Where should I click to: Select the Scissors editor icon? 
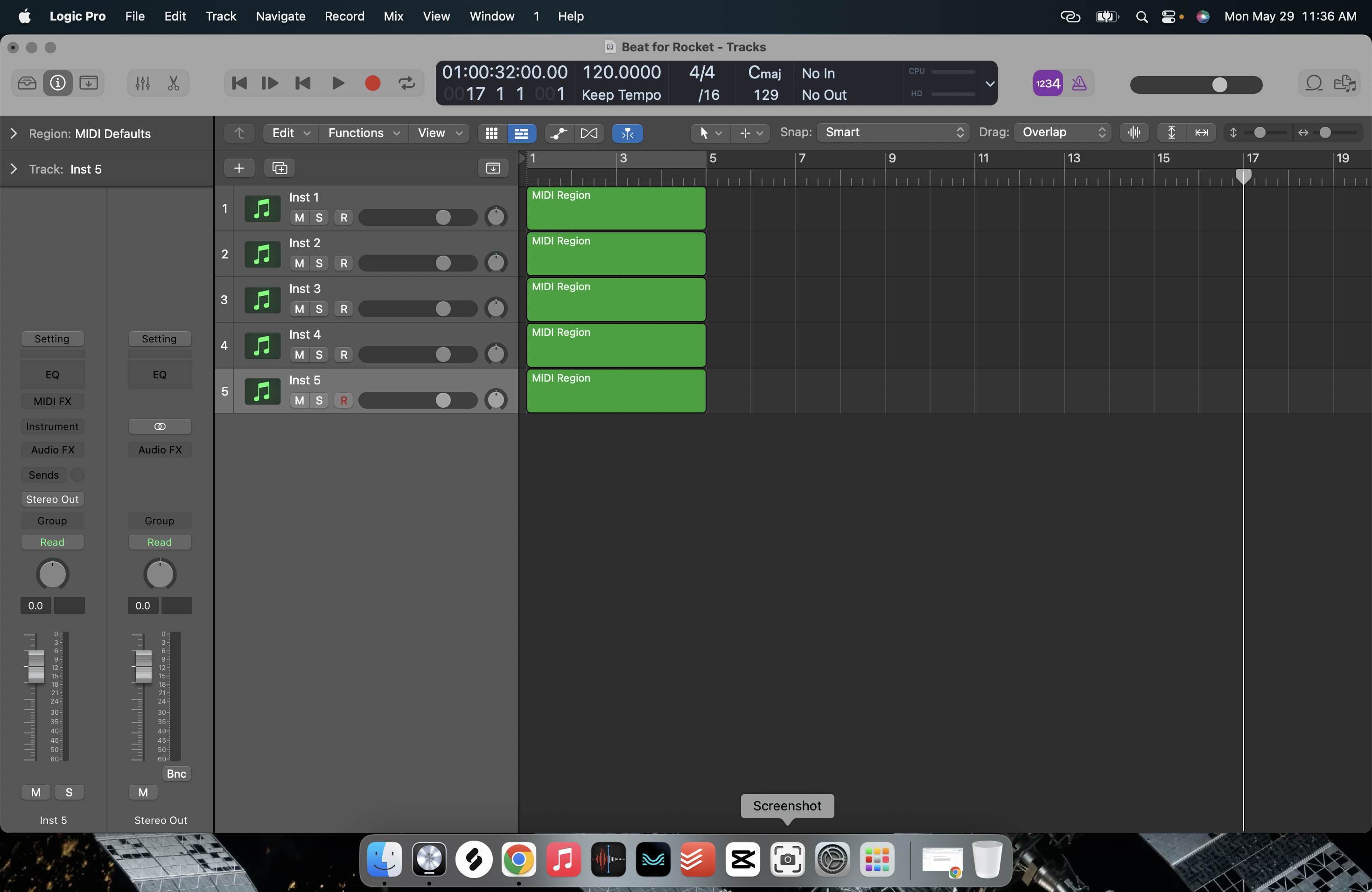tap(174, 84)
